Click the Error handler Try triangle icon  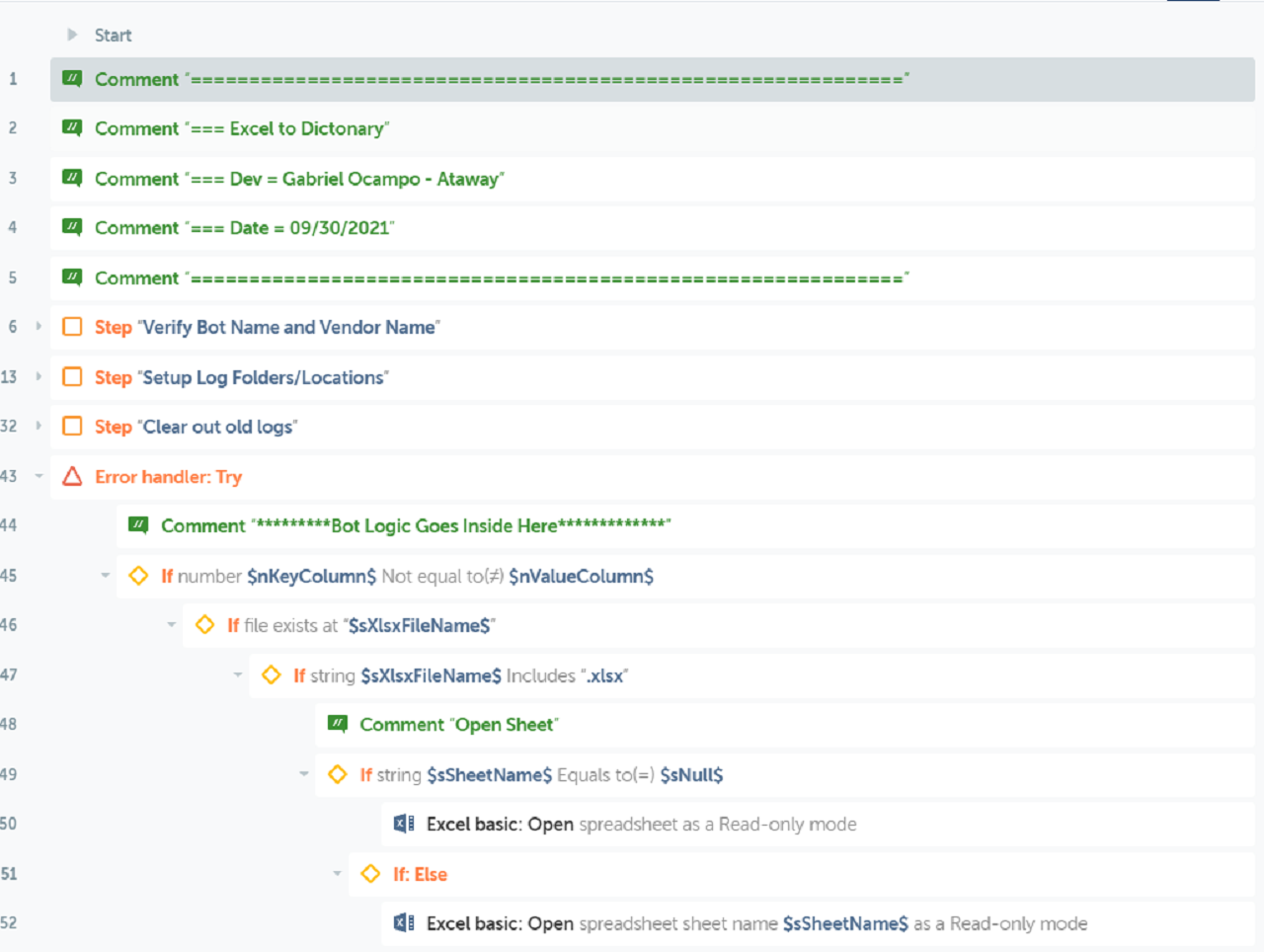click(x=72, y=477)
